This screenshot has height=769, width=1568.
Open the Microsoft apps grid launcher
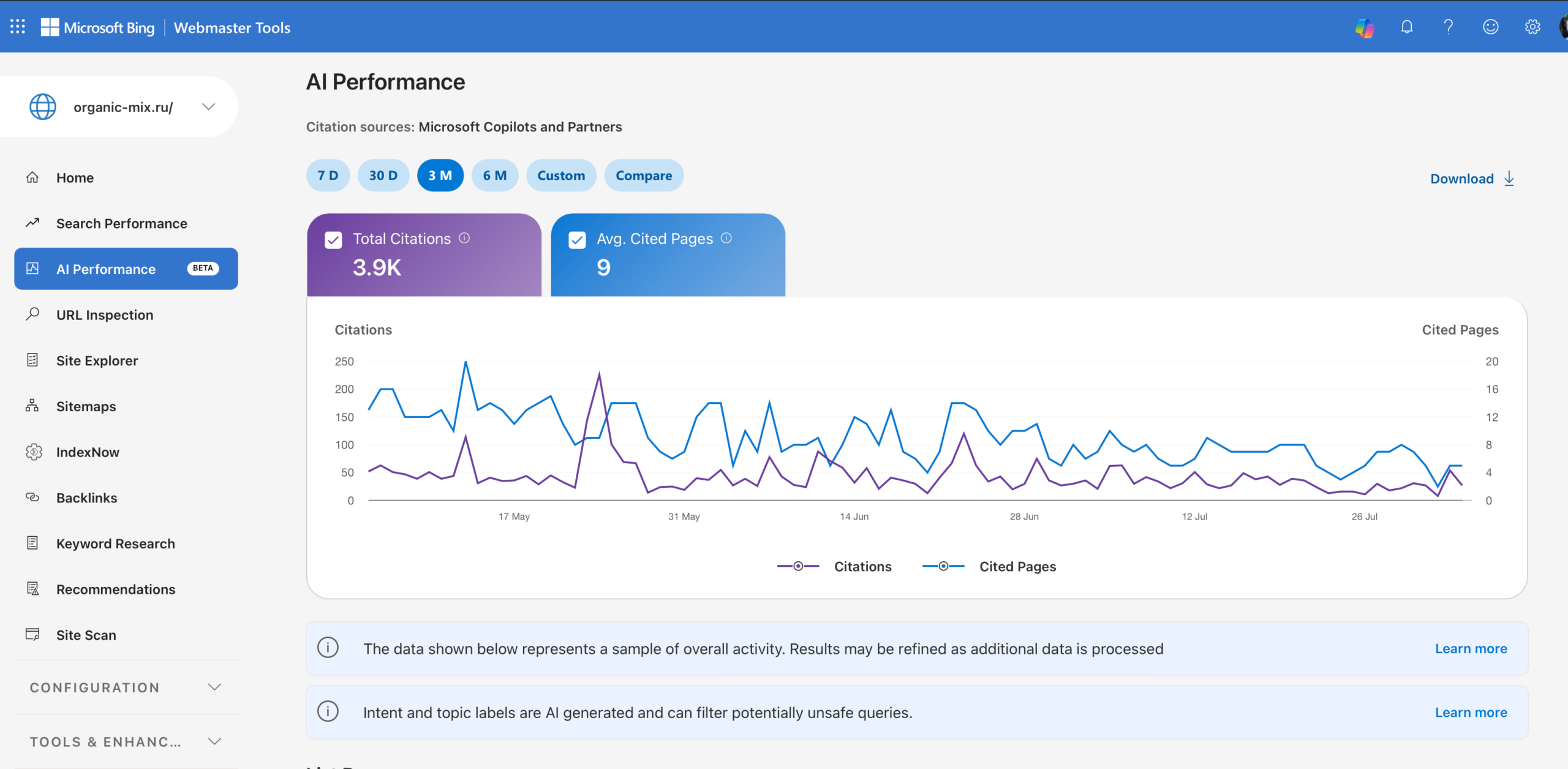[18, 27]
